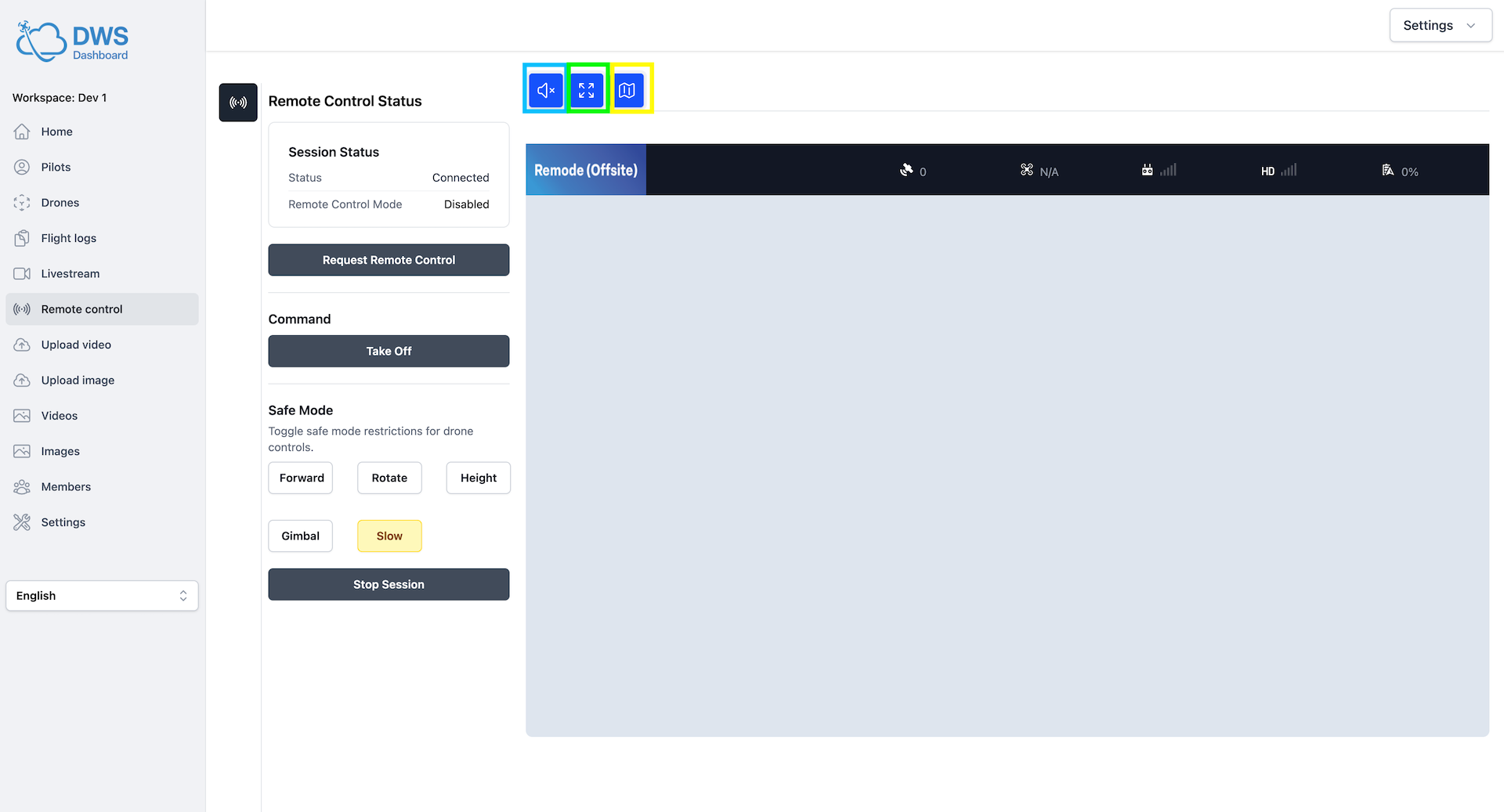Open the English language selector
This screenshot has width=1504, height=812.
tap(102, 595)
